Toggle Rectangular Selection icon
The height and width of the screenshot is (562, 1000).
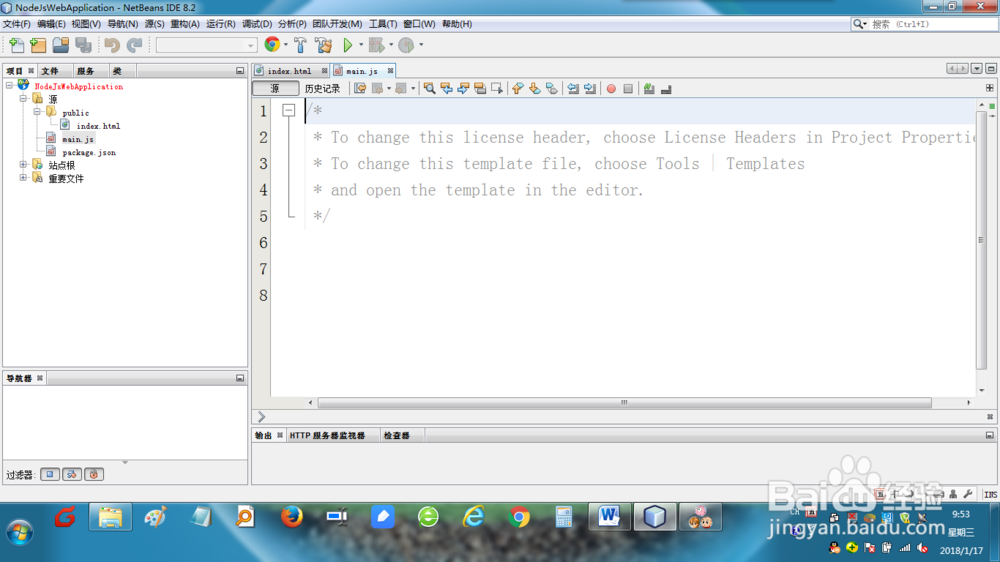pyautogui.click(x=497, y=89)
